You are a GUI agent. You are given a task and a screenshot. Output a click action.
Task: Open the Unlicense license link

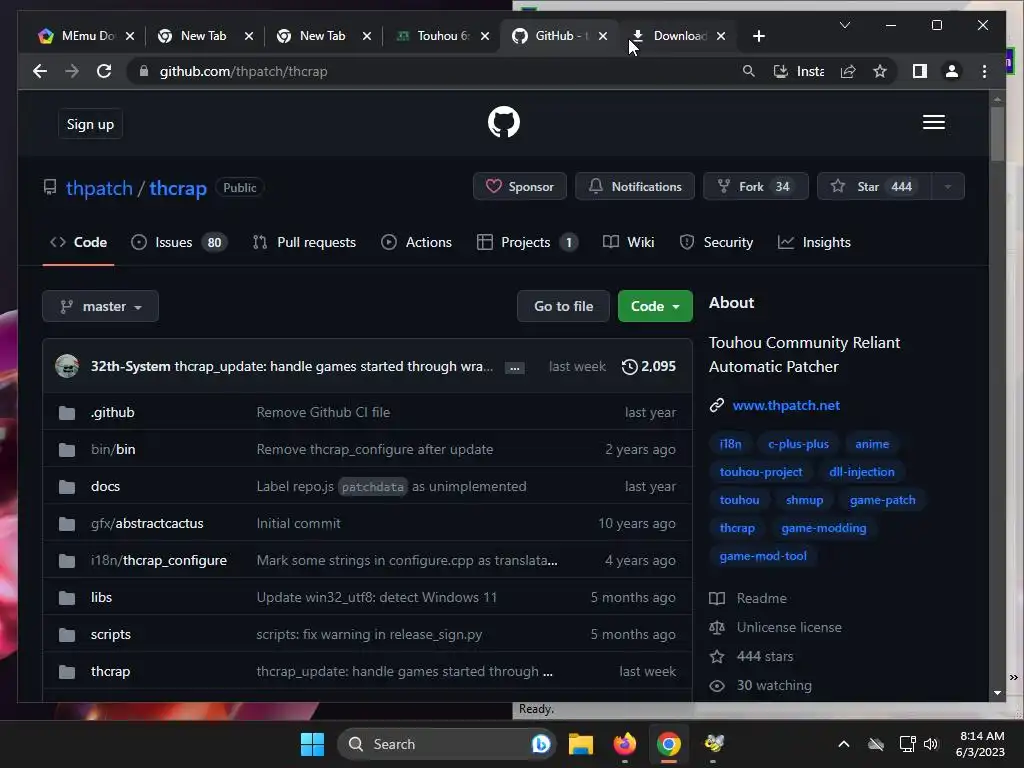click(x=789, y=628)
